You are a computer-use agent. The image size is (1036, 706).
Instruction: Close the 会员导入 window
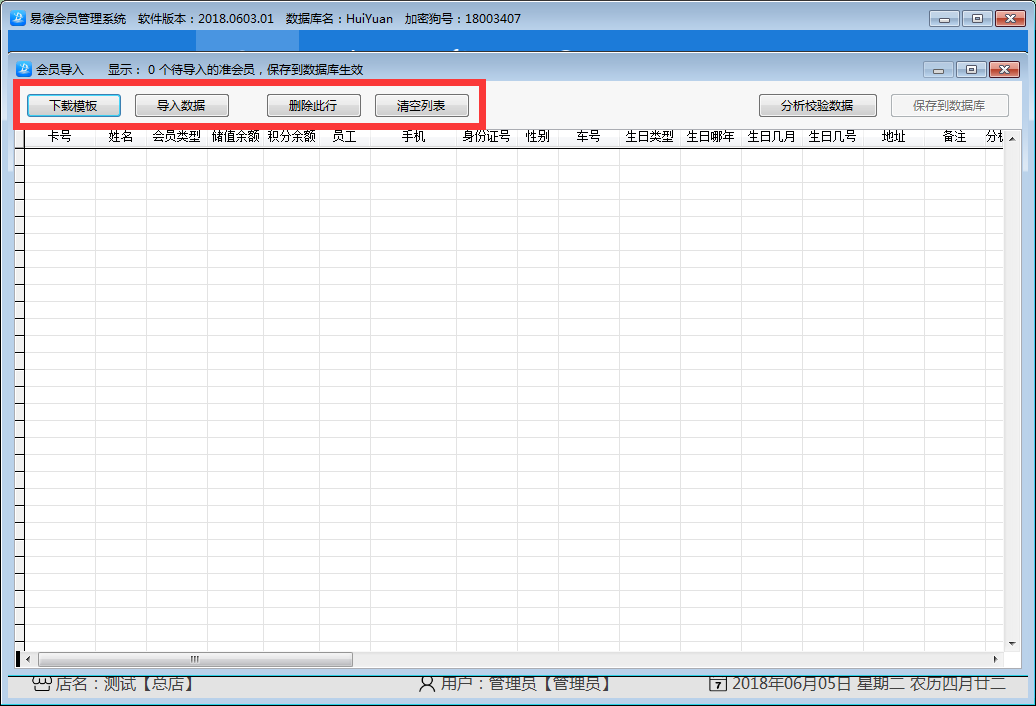(1004, 69)
